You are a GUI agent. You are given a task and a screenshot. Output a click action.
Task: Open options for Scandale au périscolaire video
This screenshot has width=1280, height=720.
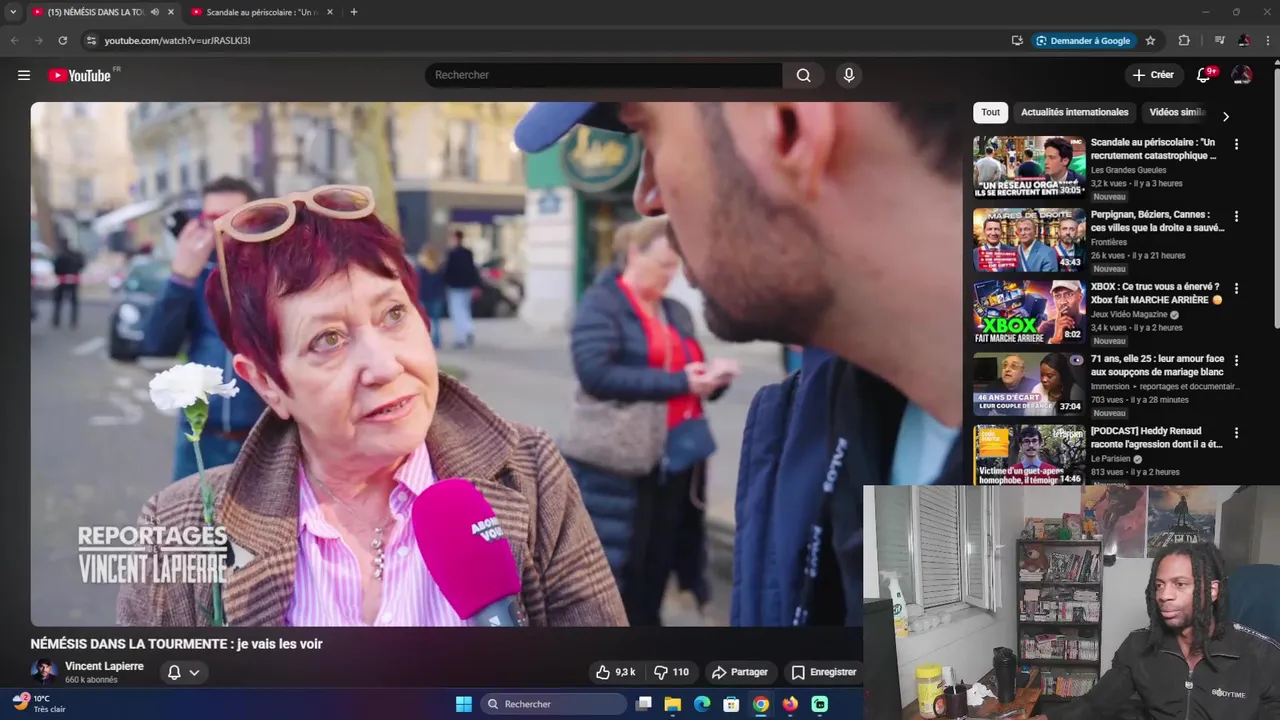(1236, 144)
